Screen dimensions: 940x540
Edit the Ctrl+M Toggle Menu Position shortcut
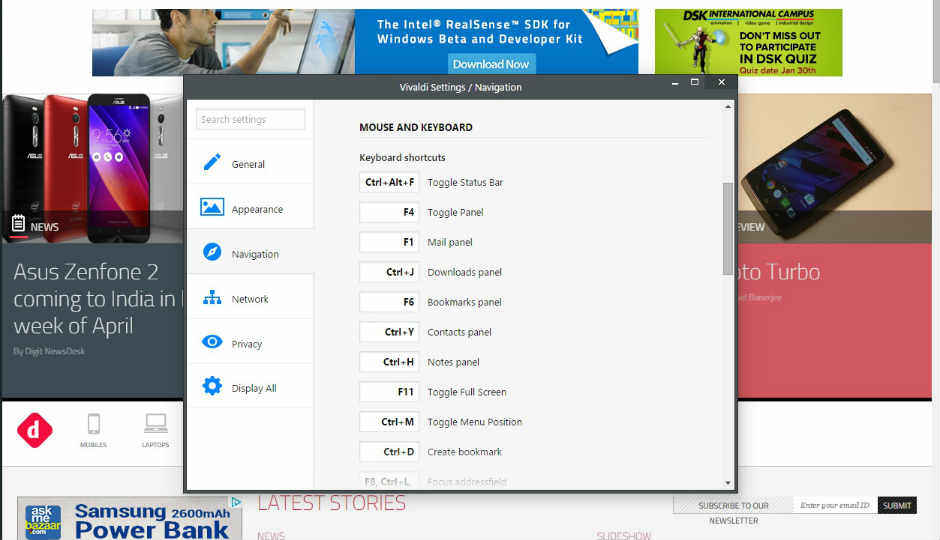coord(389,422)
